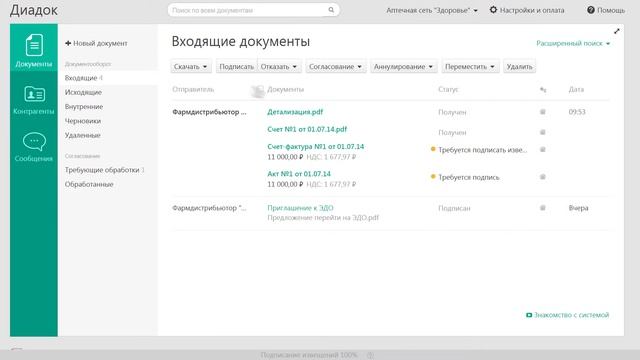Screen dimensions: 640x360
Task: Click the select-all documents icon in header
Action: tap(258, 91)
